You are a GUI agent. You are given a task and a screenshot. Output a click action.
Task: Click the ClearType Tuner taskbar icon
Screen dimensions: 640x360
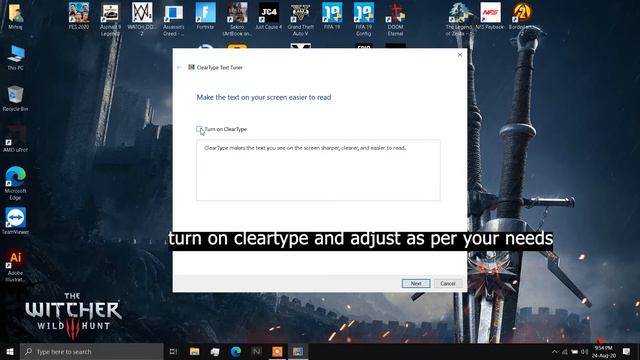(x=298, y=351)
